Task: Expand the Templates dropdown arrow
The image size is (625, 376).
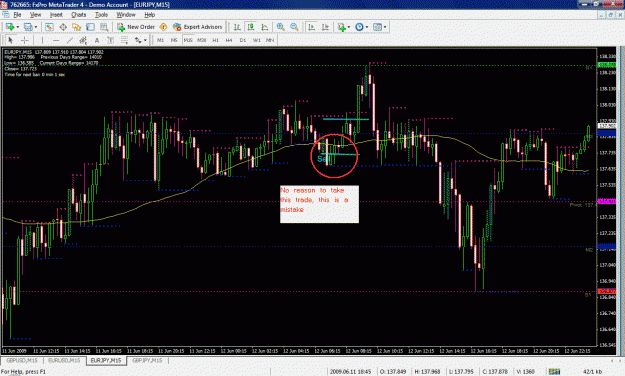Action: 385,27
